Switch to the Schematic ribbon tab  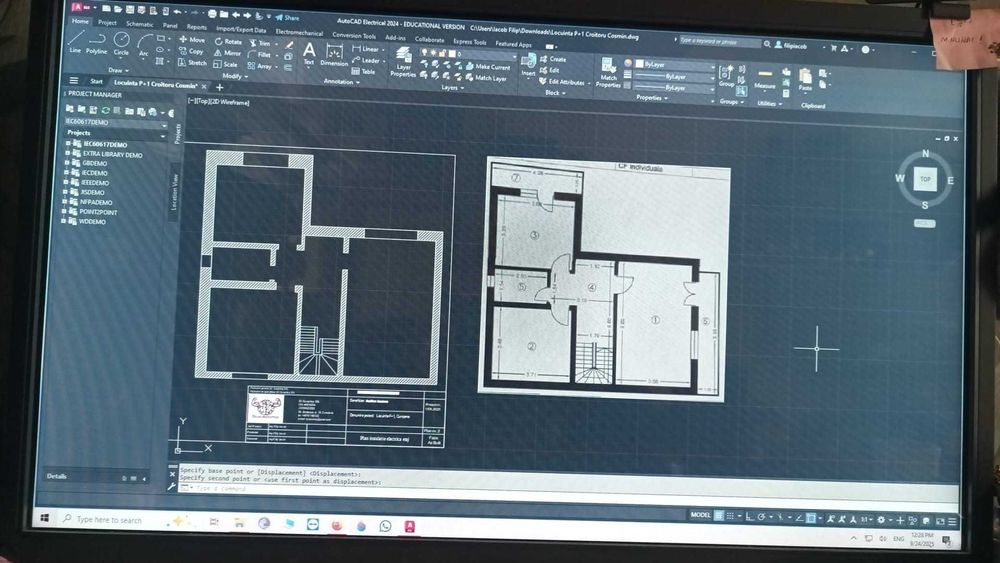click(140, 24)
